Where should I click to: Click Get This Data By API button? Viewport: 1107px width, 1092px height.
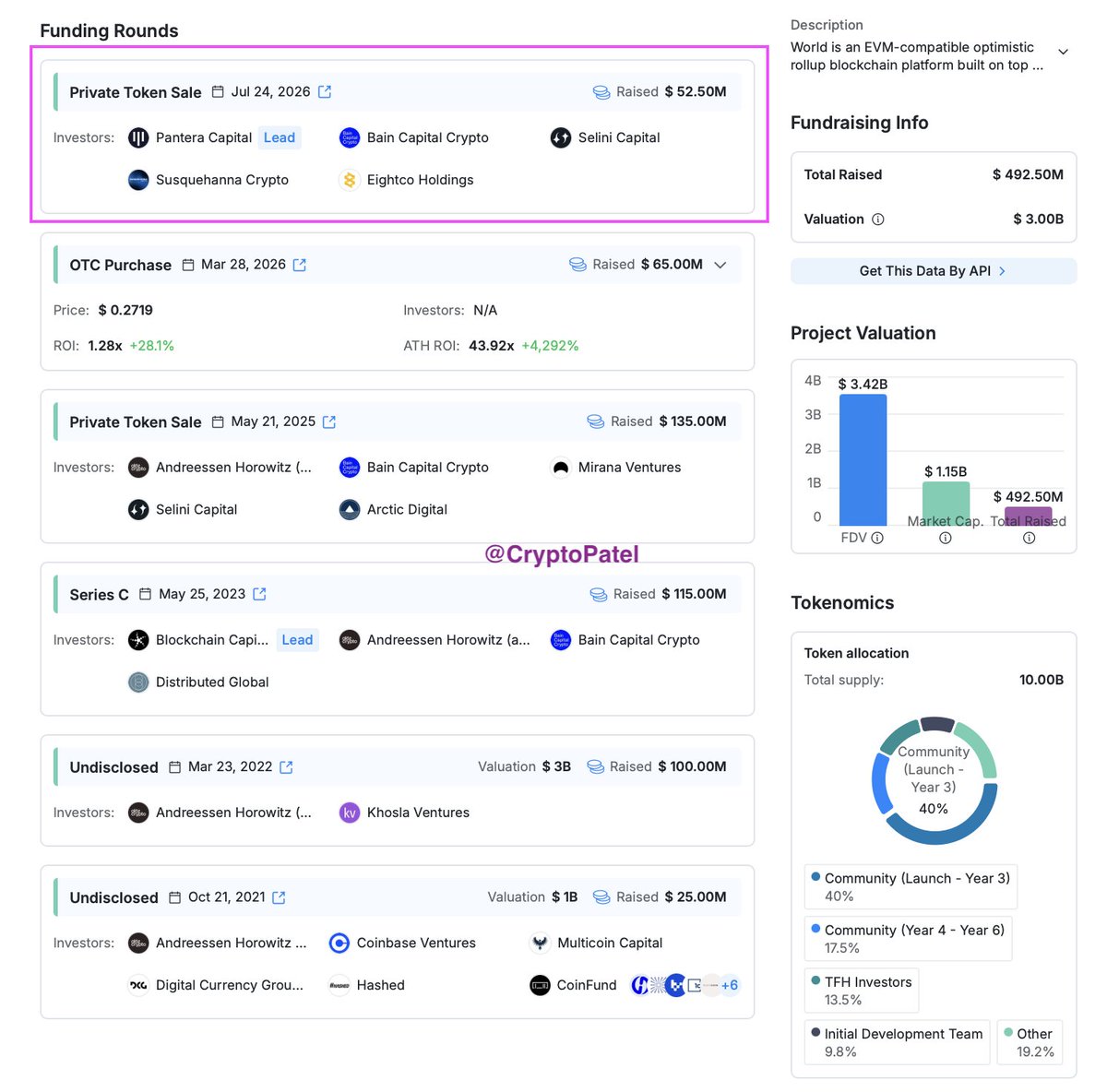point(934,271)
